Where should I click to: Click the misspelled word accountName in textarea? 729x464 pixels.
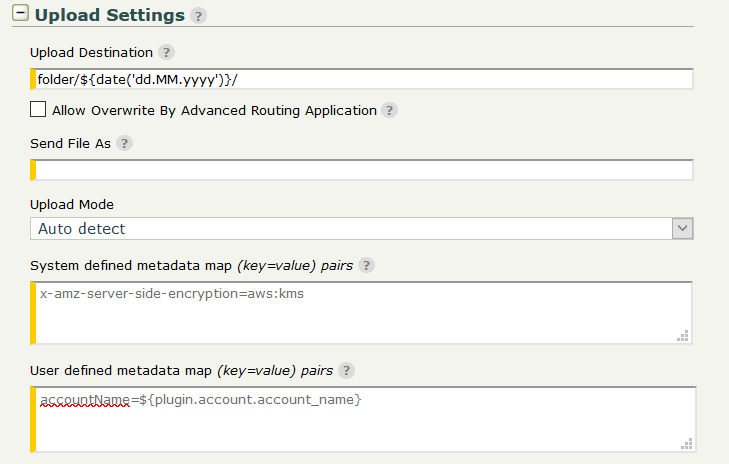click(85, 400)
